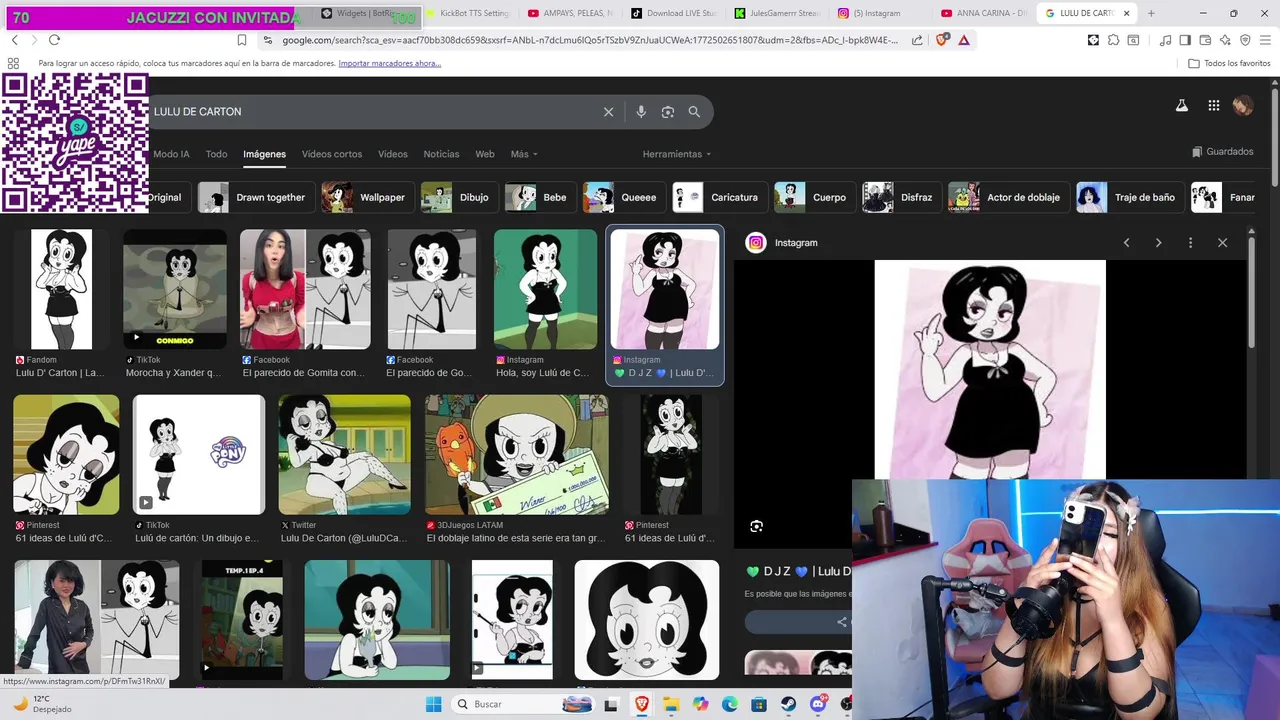This screenshot has height=720, width=1280.
Task: Filter by Actor de doblaje chip
Action: pos(1008,197)
